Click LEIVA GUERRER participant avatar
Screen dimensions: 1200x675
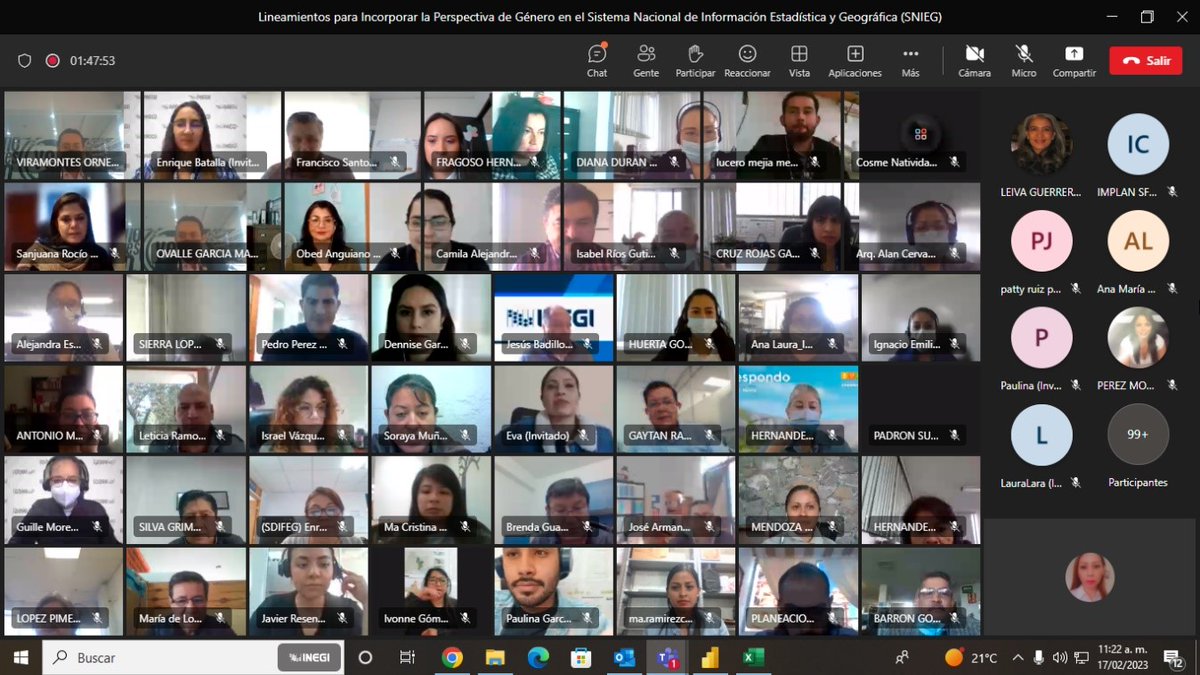point(1041,144)
